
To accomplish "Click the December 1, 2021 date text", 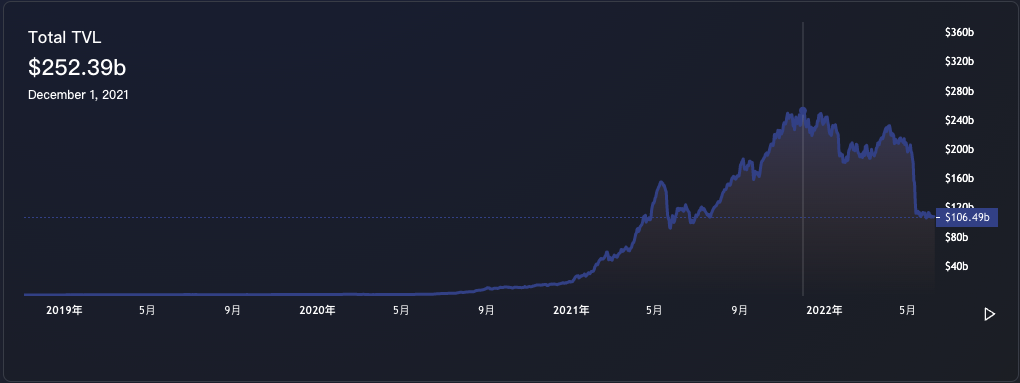I will coord(78,95).
